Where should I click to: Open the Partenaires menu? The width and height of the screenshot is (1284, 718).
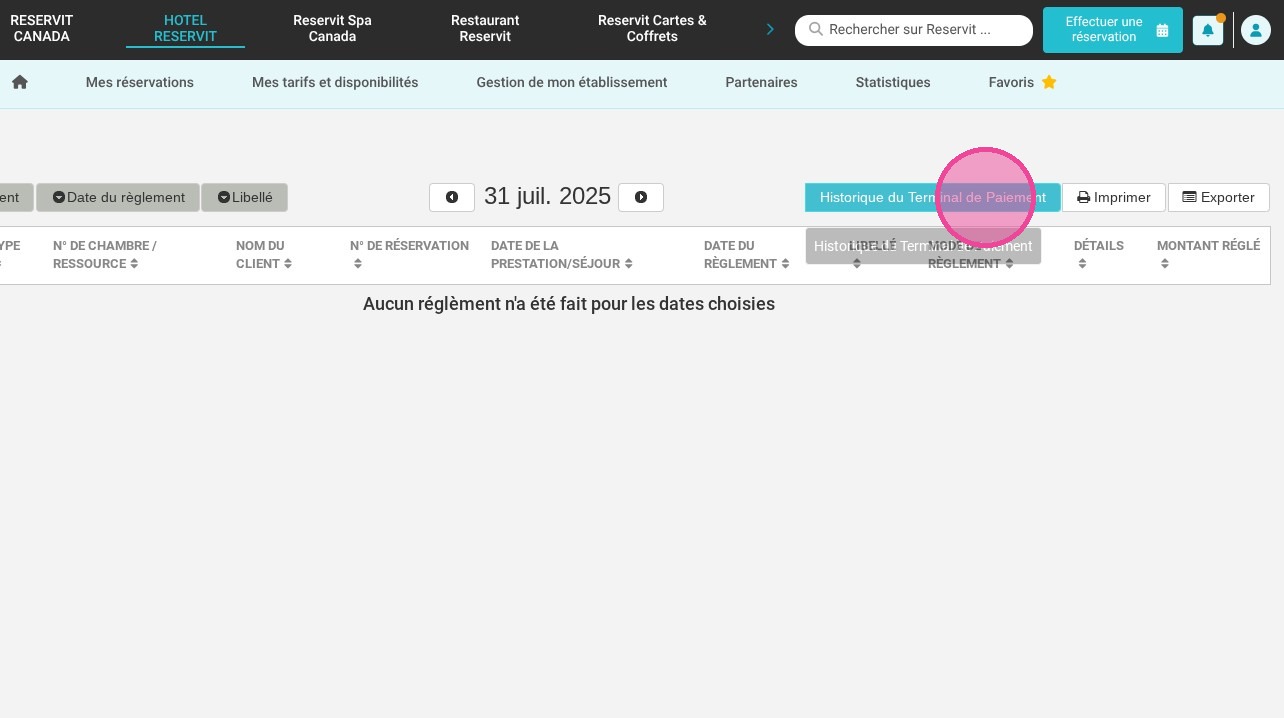click(761, 82)
